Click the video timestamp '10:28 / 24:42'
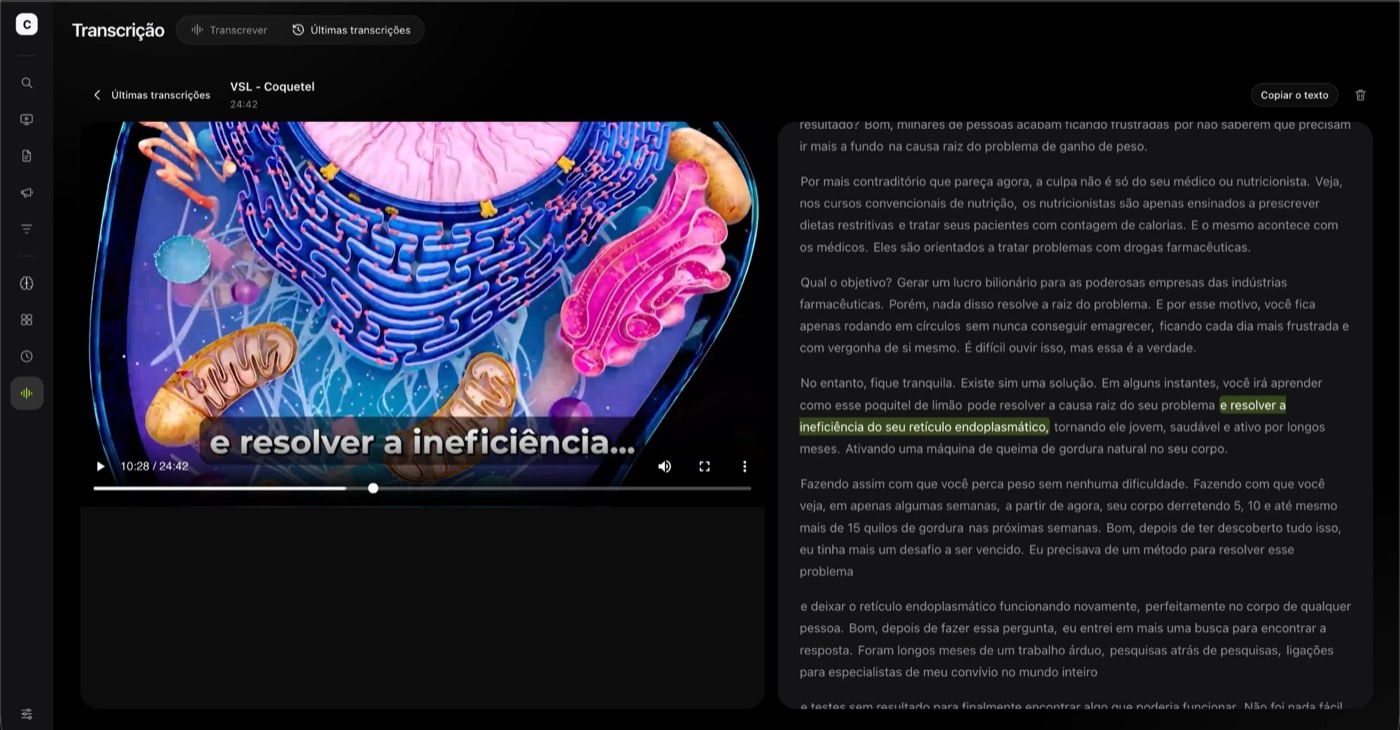The width and height of the screenshot is (1400, 730). tap(154, 466)
